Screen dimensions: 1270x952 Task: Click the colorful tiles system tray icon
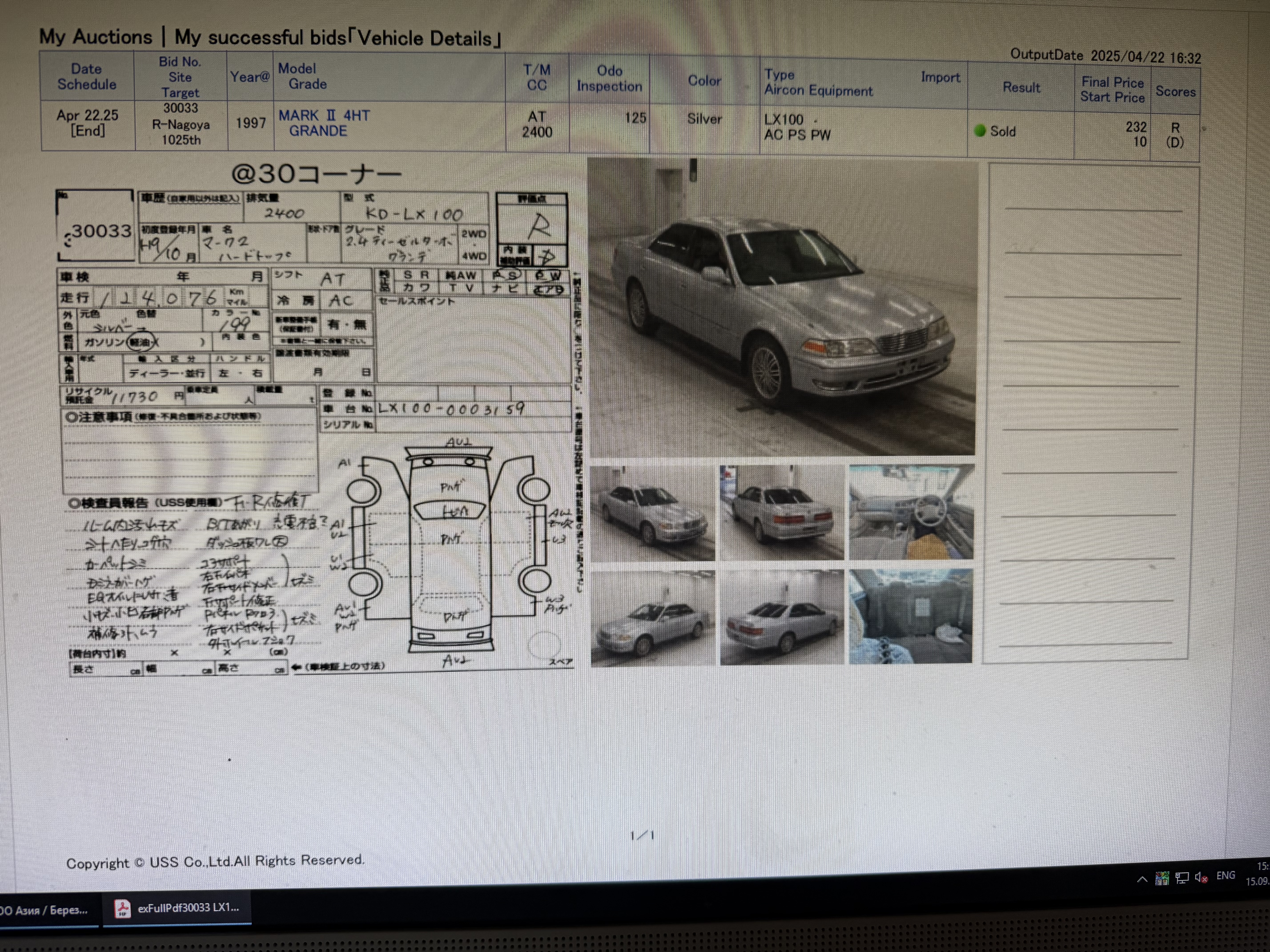click(1162, 878)
